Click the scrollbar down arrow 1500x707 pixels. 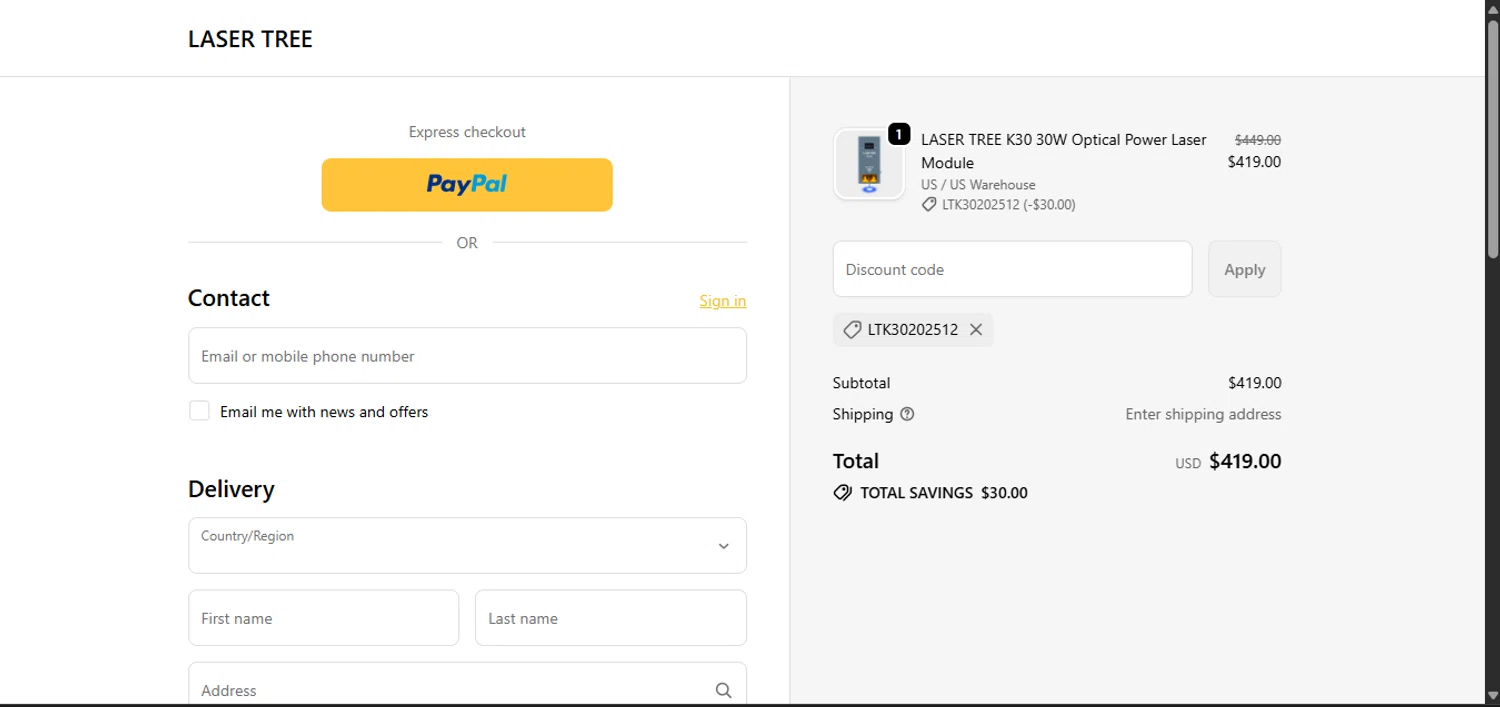(1493, 695)
